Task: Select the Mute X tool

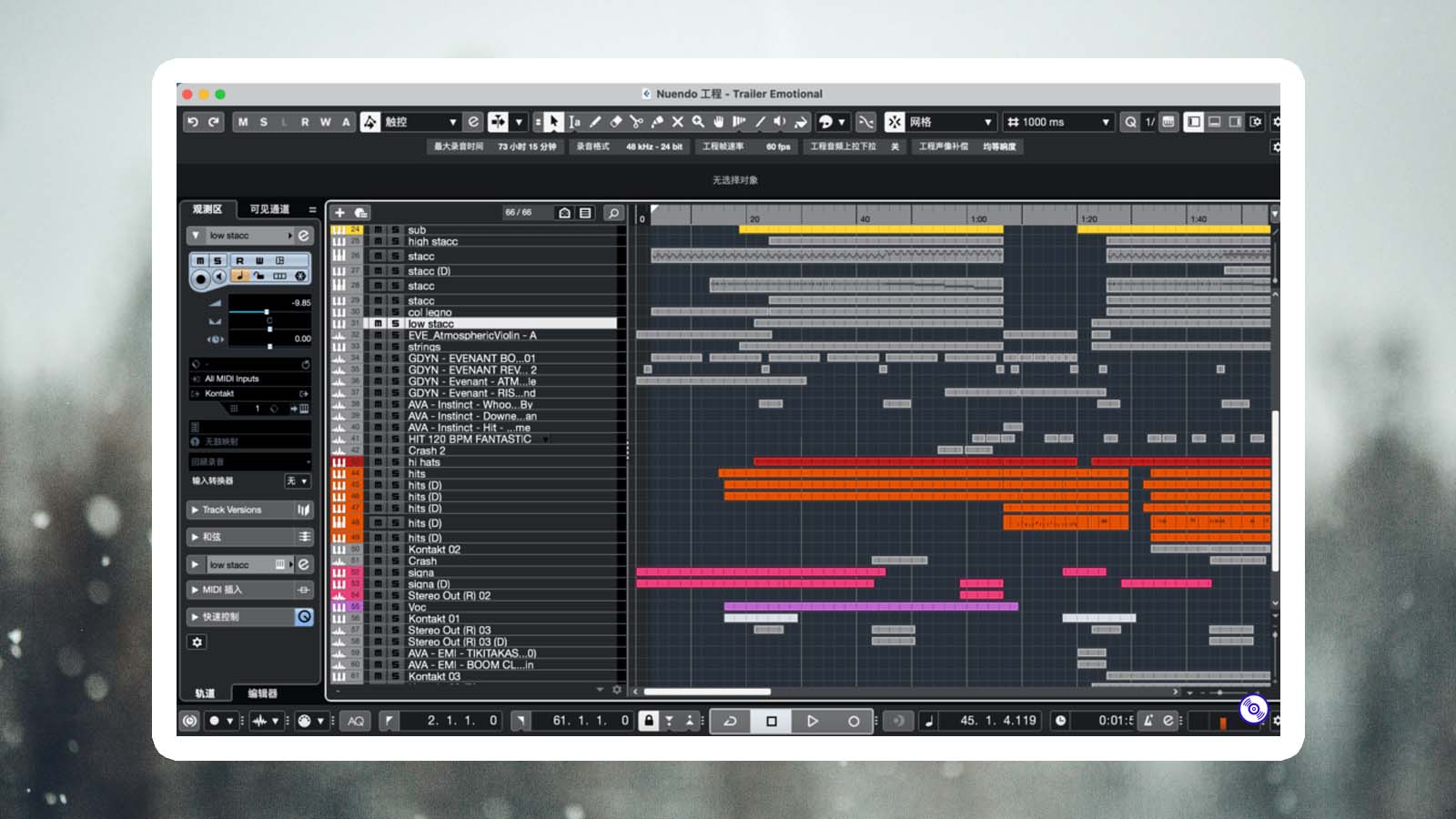Action: [678, 122]
